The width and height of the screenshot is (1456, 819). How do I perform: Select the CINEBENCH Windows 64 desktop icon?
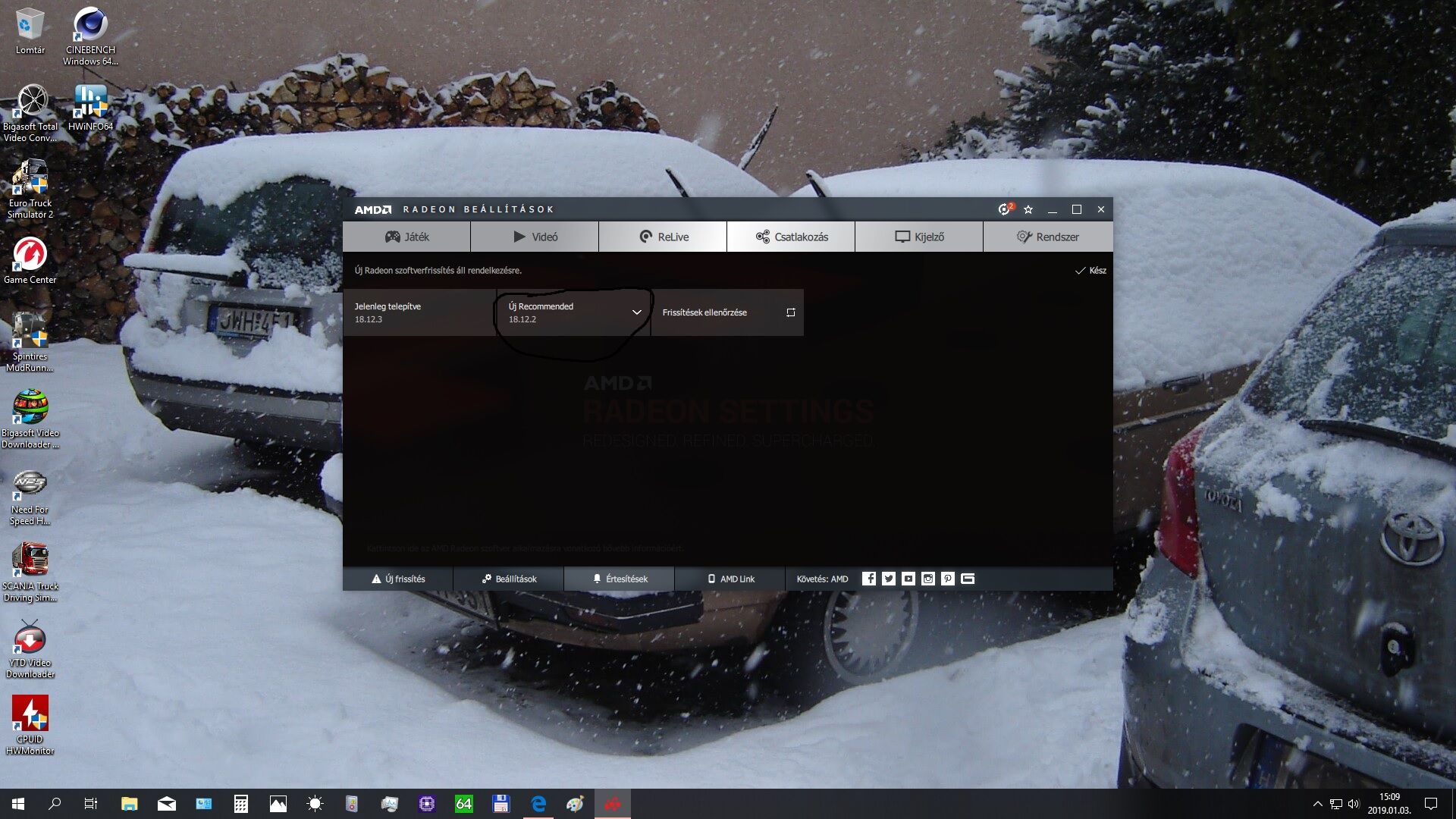point(90,36)
